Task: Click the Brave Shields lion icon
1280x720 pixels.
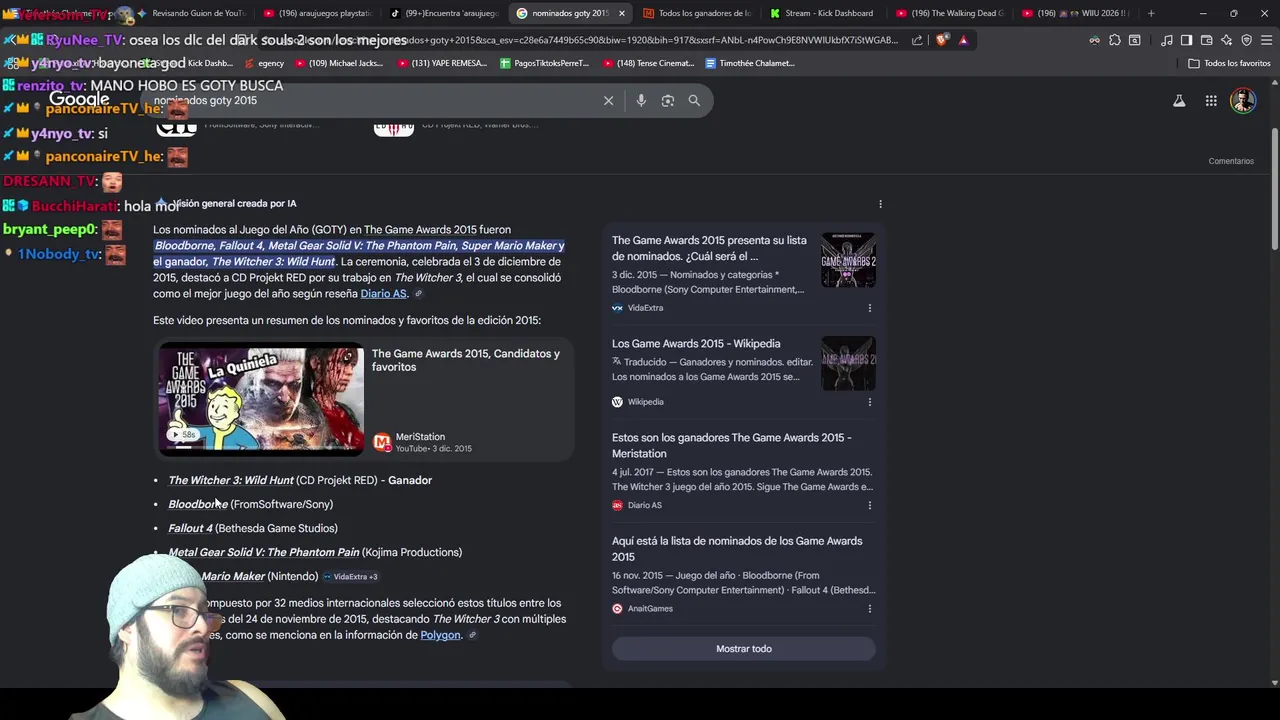Action: [x=942, y=40]
